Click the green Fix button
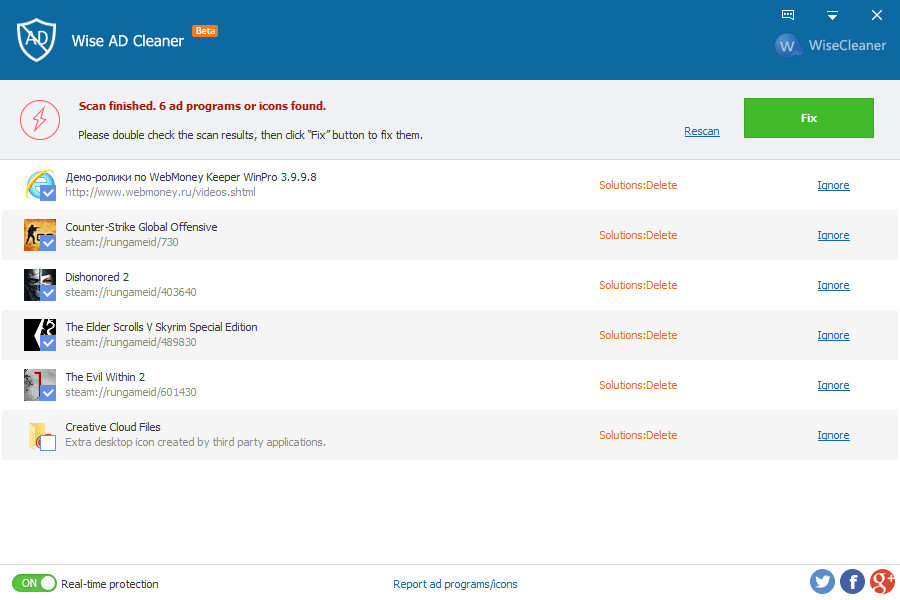This screenshot has height=600, width=900. (x=809, y=118)
